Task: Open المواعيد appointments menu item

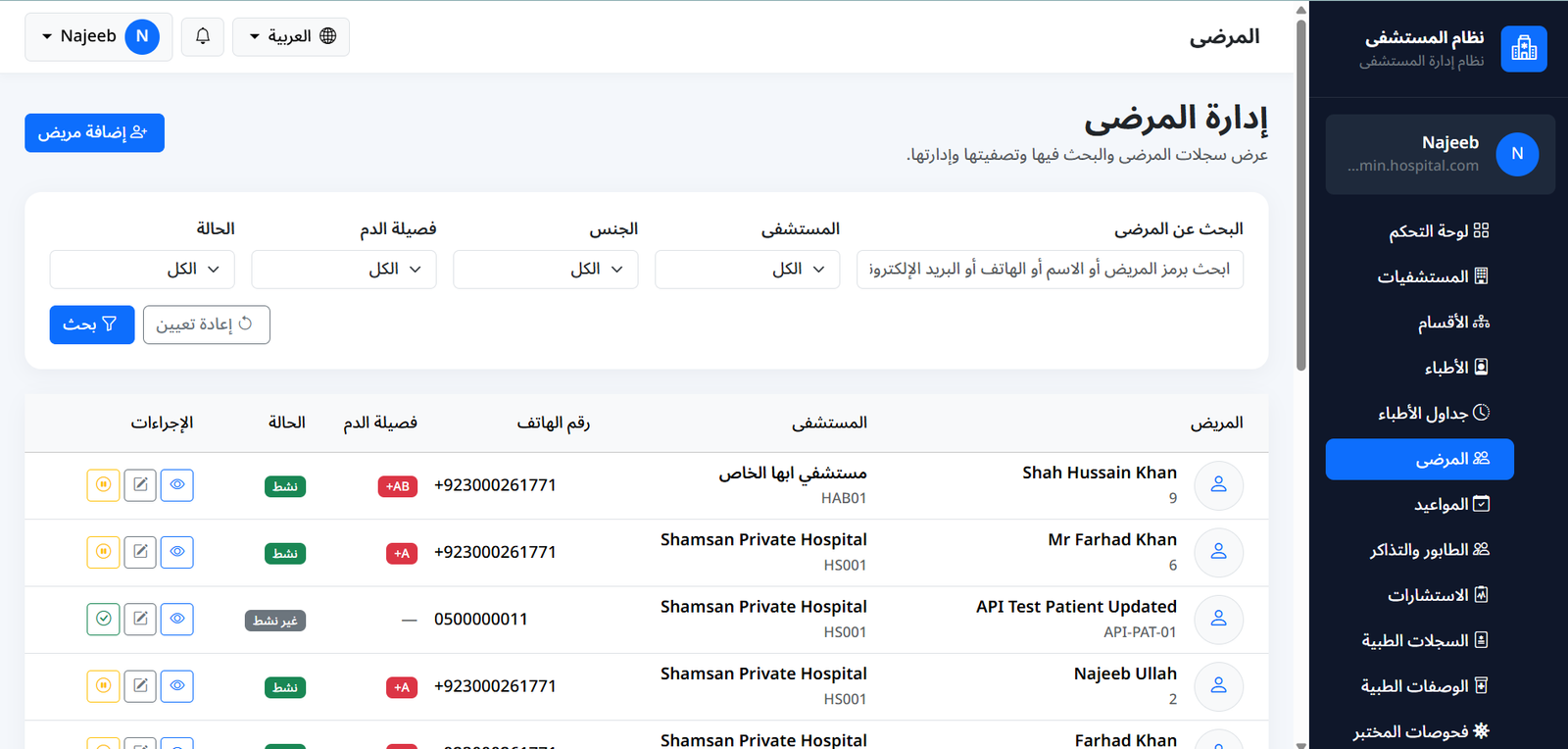Action: click(1420, 504)
